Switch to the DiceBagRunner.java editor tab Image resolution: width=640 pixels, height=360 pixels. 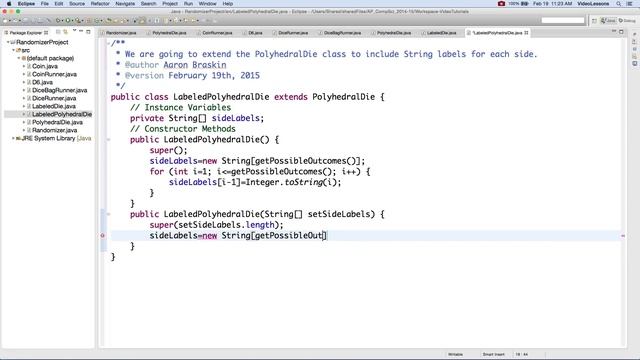(342, 33)
